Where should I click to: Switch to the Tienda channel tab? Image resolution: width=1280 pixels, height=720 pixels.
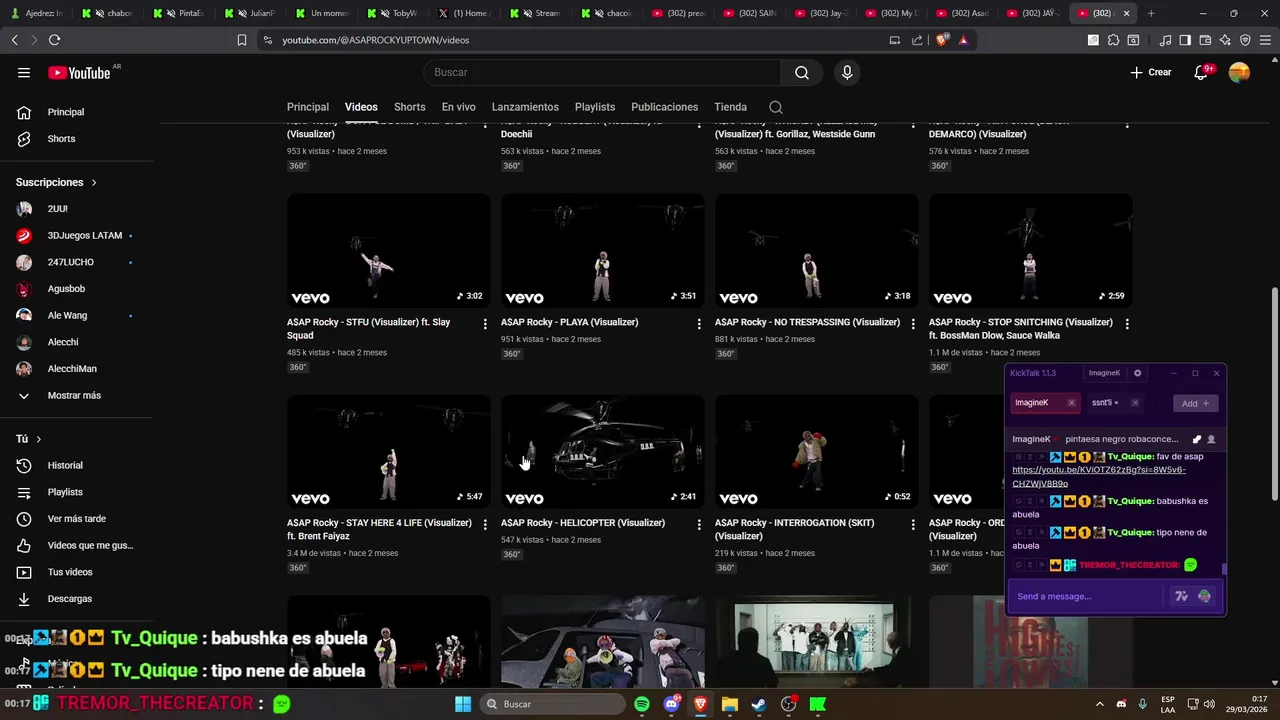coord(730,107)
